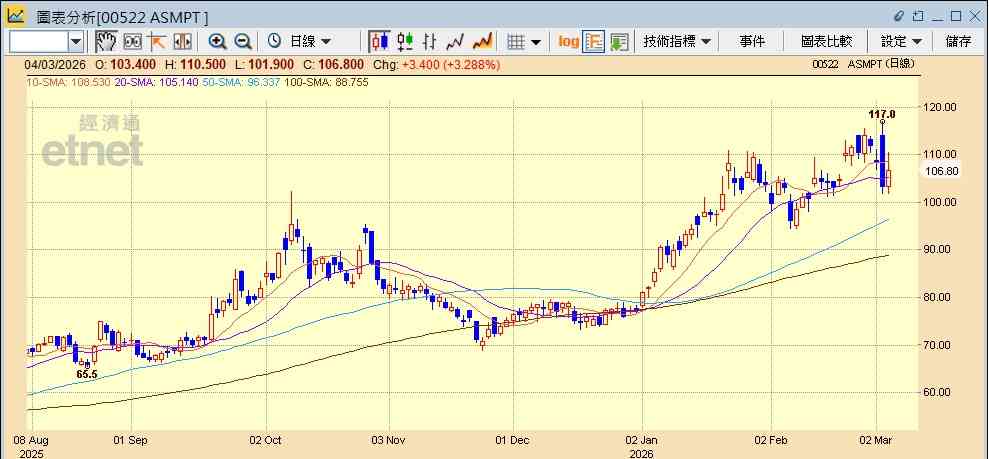This screenshot has width=989, height=459.
Task: Expand the grid options dropdown arrow
Action: point(535,42)
